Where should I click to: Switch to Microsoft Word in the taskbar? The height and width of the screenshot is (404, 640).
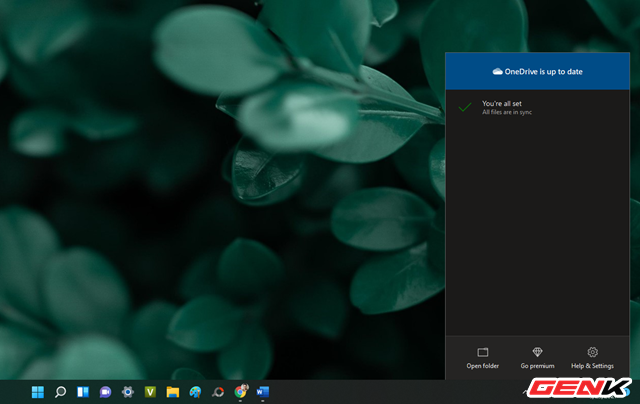click(x=262, y=392)
